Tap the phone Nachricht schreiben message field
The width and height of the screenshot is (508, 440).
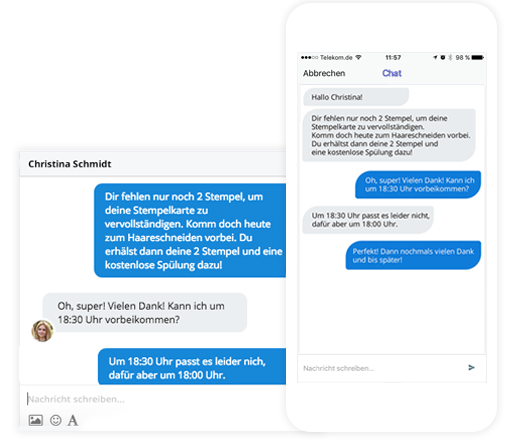click(382, 368)
